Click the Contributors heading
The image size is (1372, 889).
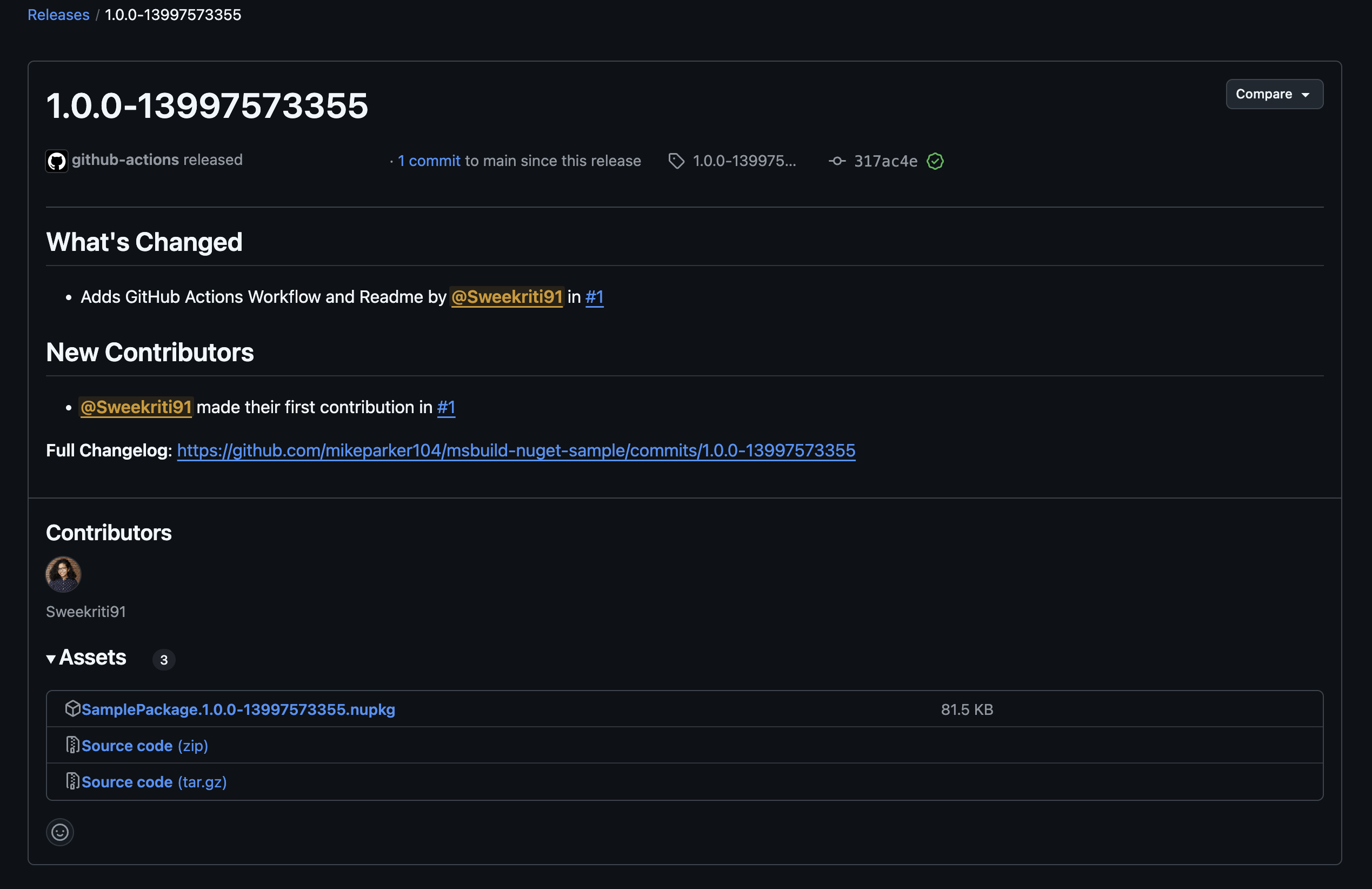[109, 533]
